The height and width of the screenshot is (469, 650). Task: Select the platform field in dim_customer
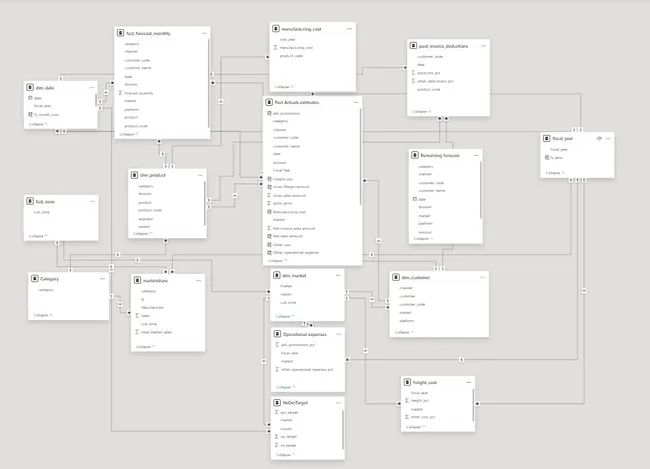point(407,321)
